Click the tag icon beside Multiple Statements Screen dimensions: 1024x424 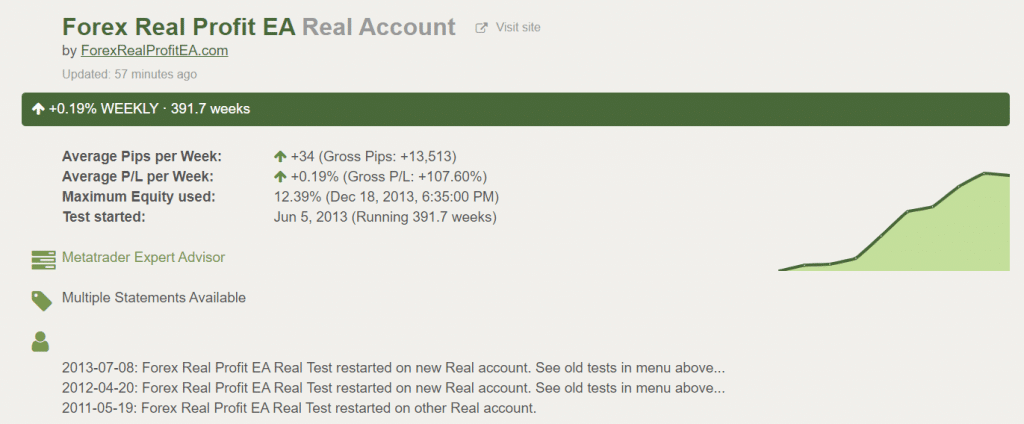pyautogui.click(x=42, y=301)
